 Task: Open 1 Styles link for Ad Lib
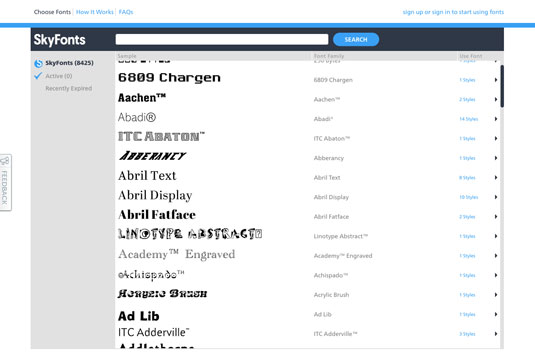click(467, 315)
